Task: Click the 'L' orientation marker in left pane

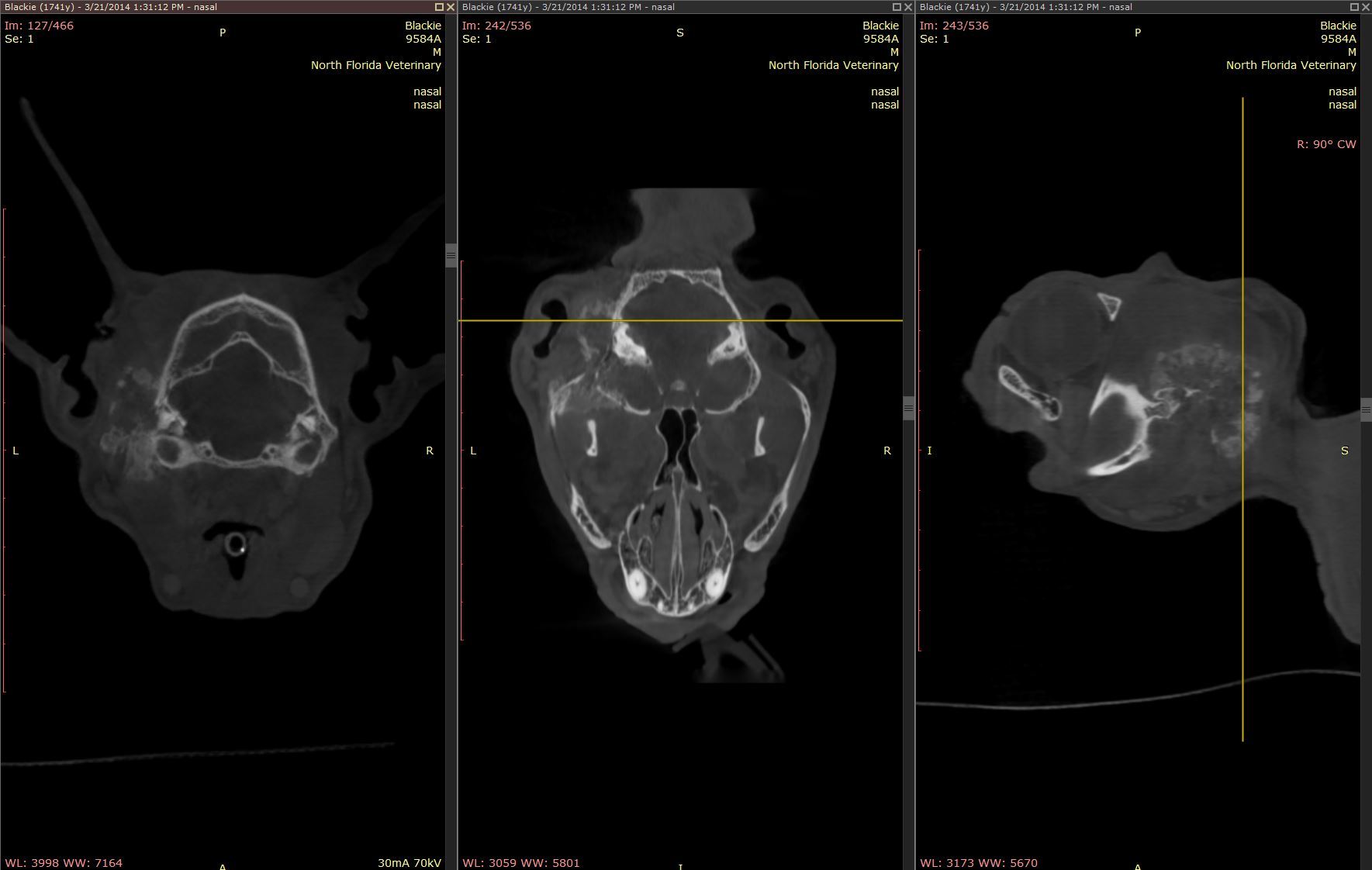Action: pyautogui.click(x=16, y=451)
